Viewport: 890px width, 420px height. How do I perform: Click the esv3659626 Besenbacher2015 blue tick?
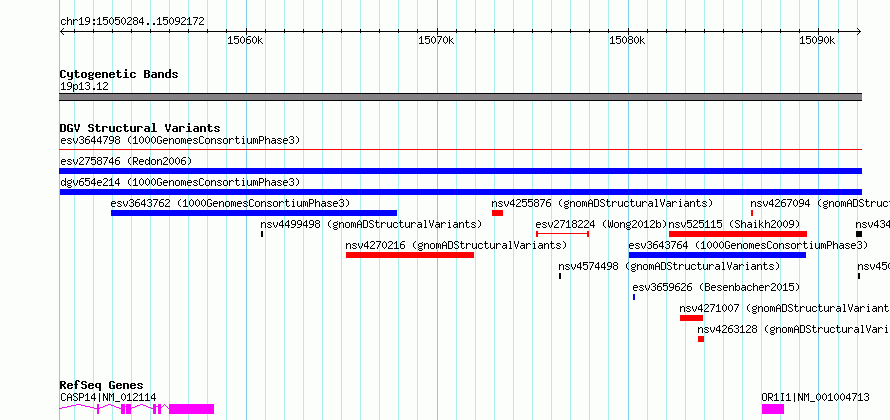pos(634,297)
